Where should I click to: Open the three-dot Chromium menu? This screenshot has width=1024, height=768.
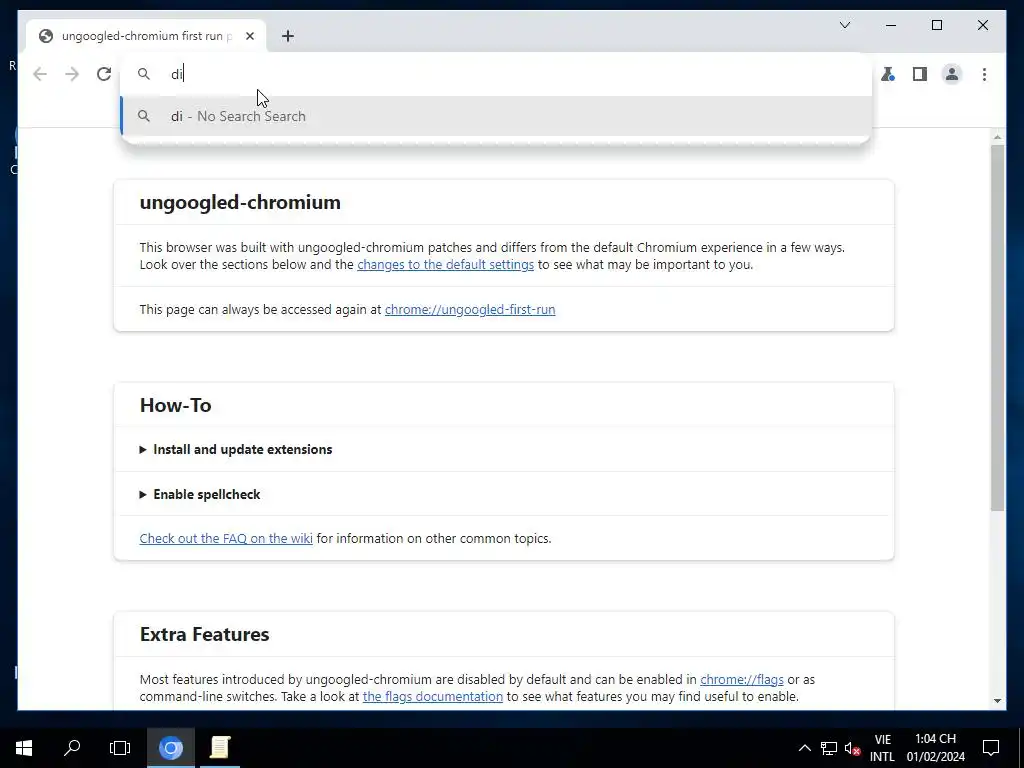pos(984,74)
